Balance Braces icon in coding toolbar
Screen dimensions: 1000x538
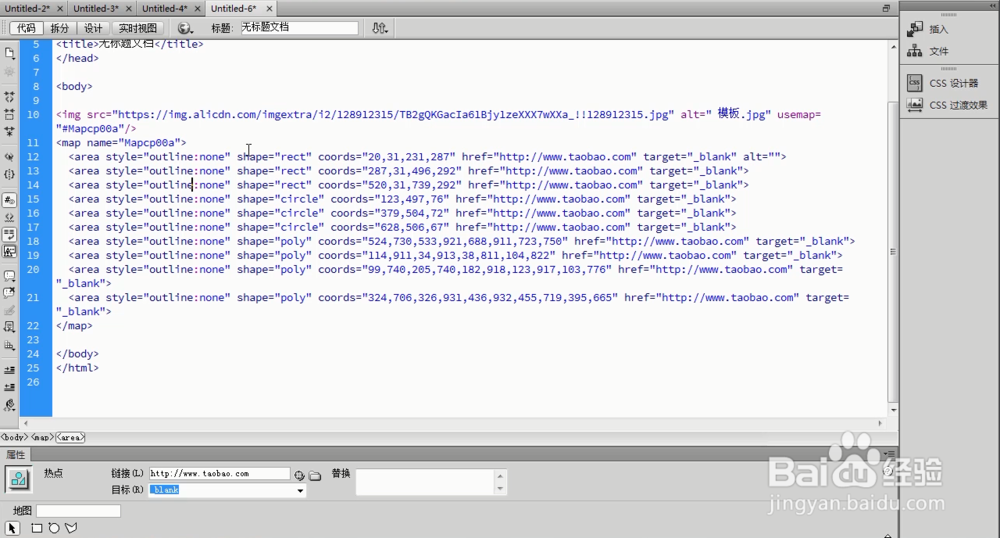10,174
